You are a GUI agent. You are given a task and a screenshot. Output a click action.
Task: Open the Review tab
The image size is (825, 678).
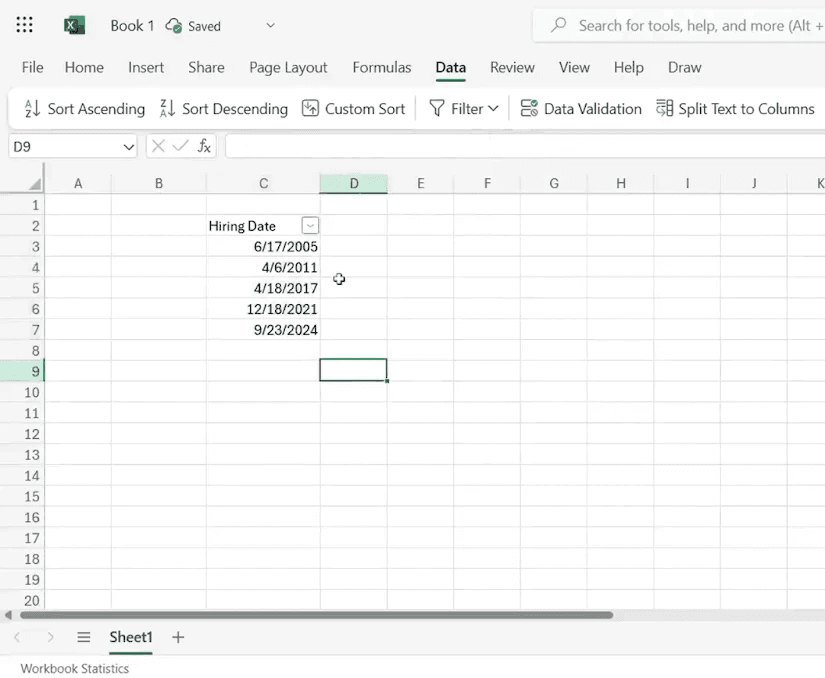tap(512, 67)
